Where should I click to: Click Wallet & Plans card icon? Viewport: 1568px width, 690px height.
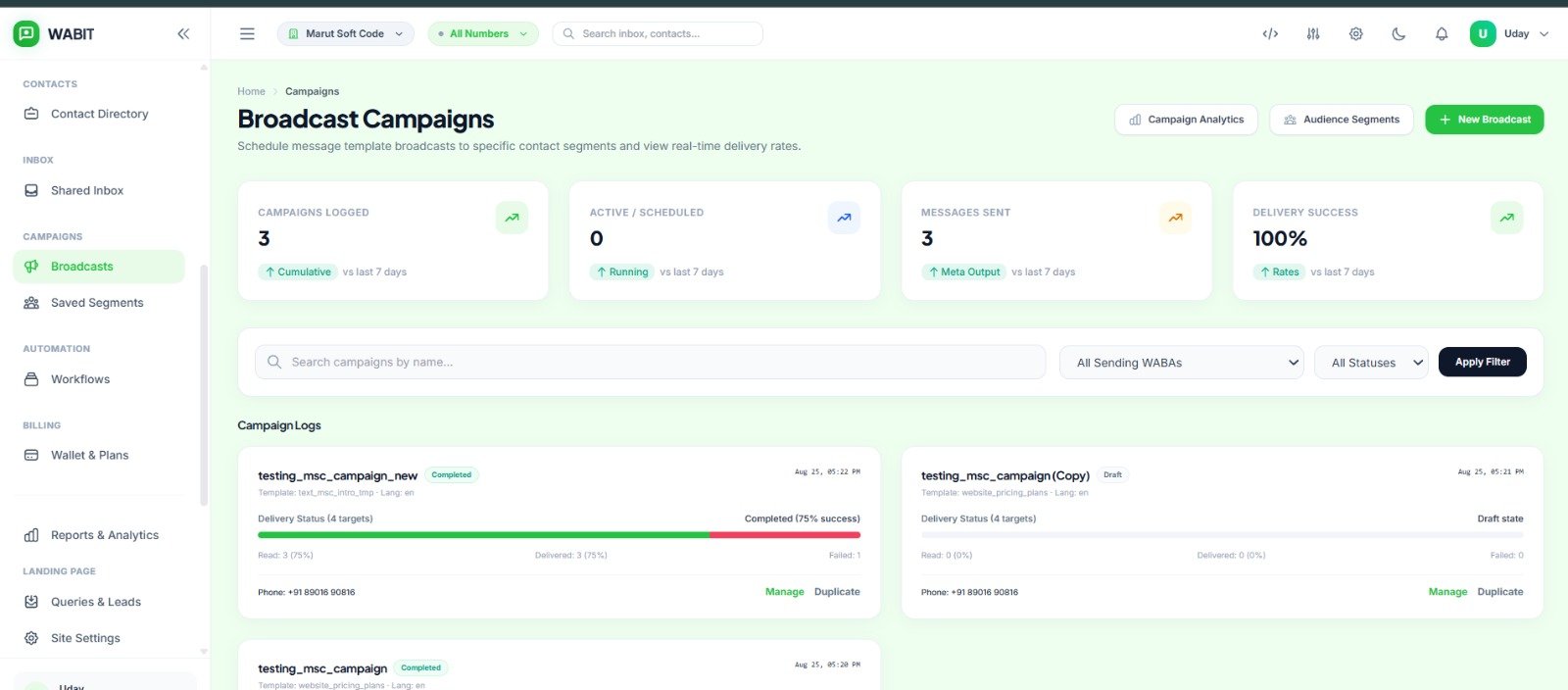click(31, 455)
